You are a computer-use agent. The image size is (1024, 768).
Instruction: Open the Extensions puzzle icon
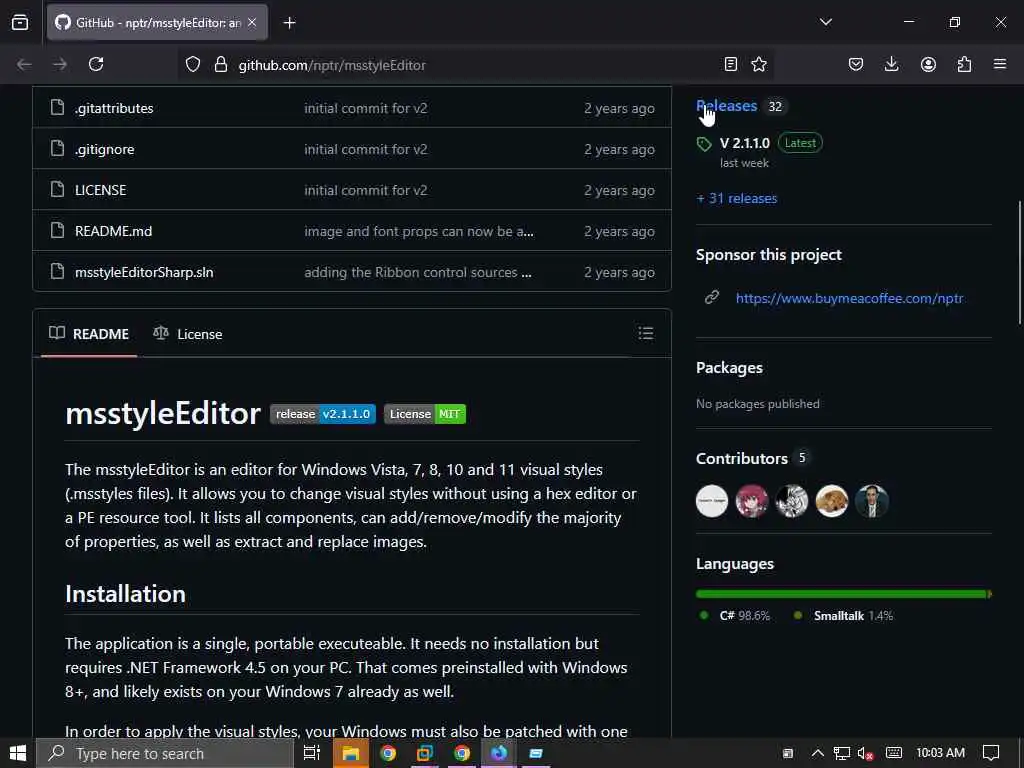[964, 64]
